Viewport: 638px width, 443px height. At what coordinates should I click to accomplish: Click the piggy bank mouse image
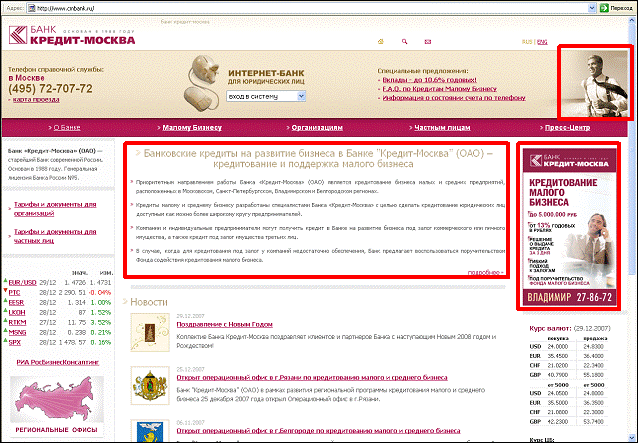(202, 83)
